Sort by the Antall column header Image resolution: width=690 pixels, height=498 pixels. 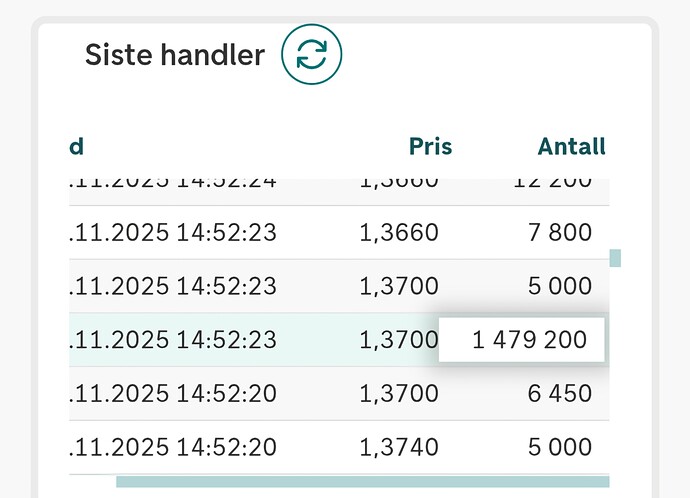point(571,147)
